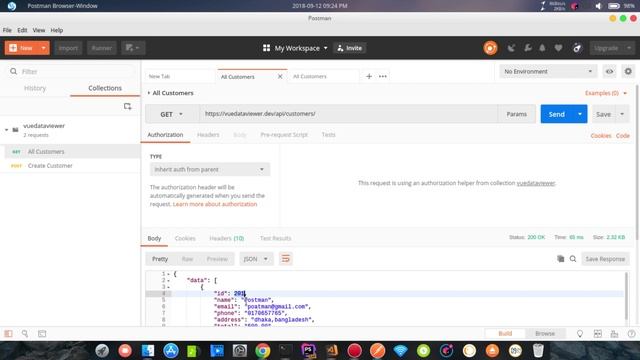This screenshot has width=640, height=360.
Task: Open the wrench settings icon in header
Action: 528,48
